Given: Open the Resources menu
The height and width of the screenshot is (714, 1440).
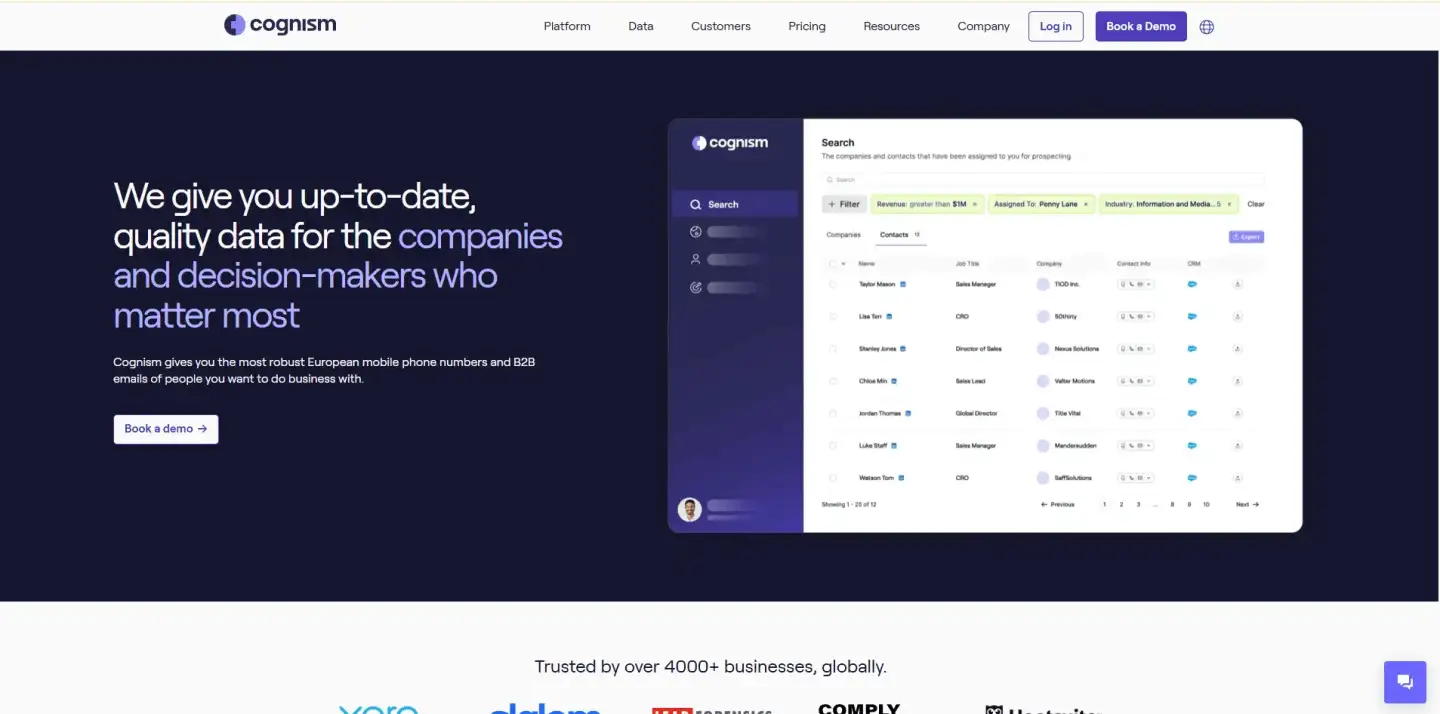Looking at the screenshot, I should click(892, 26).
